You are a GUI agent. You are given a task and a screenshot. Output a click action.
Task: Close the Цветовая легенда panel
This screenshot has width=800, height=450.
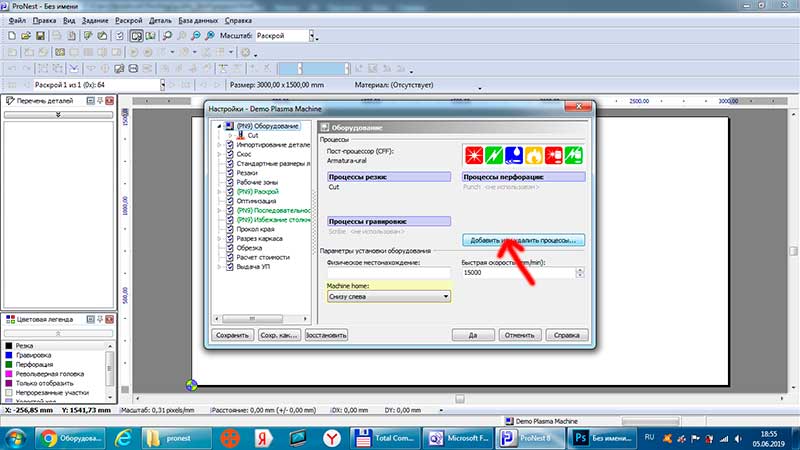point(109,319)
